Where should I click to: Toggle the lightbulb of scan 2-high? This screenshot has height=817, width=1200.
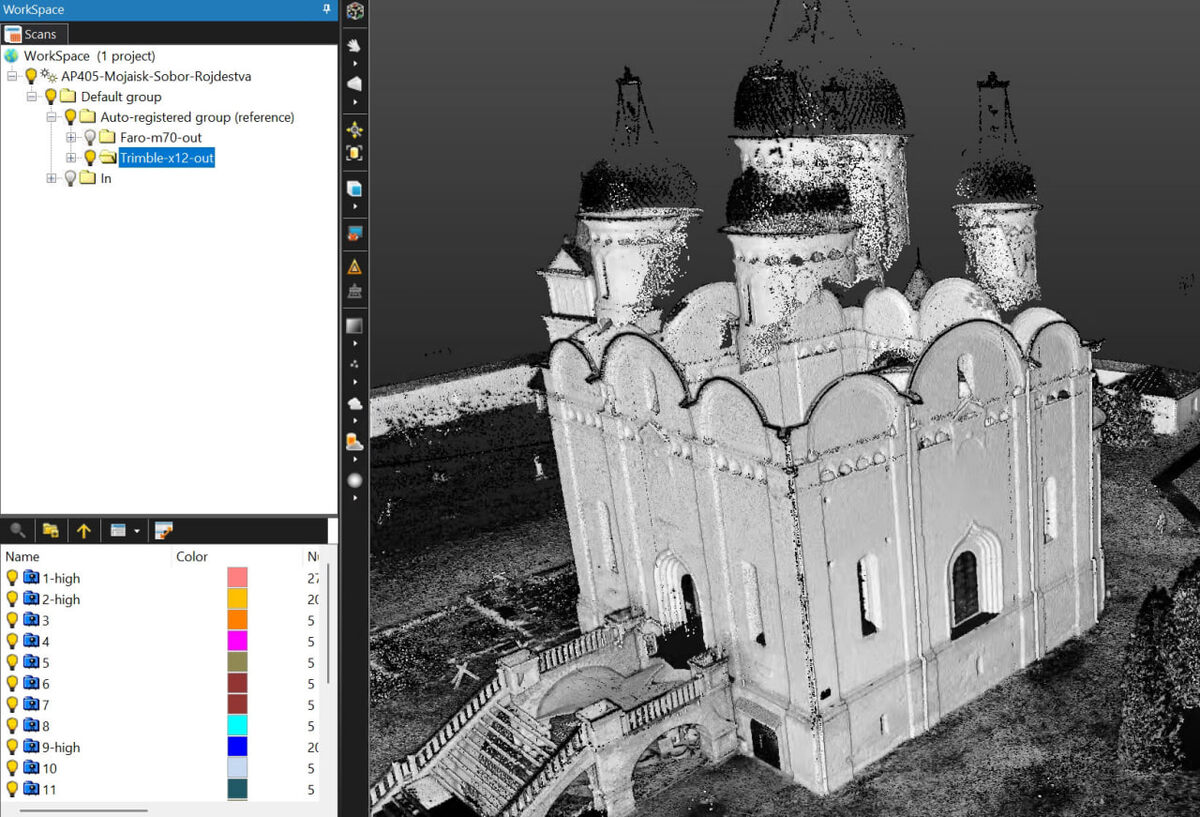pos(12,599)
